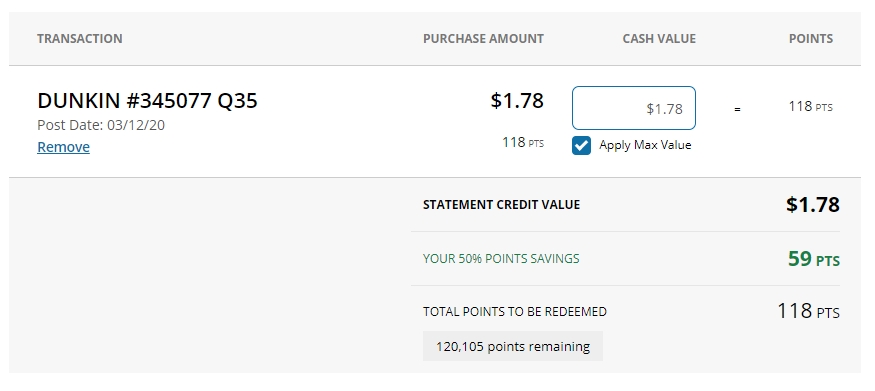Click the POINTS column header
Viewport: 875px width, 391px height.
tap(811, 38)
